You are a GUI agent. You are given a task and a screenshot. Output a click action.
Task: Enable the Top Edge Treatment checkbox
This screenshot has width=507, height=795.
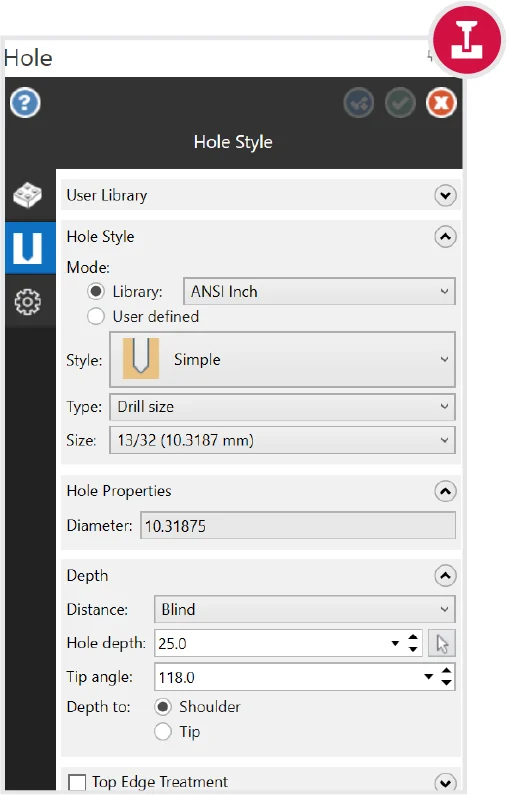[77, 782]
